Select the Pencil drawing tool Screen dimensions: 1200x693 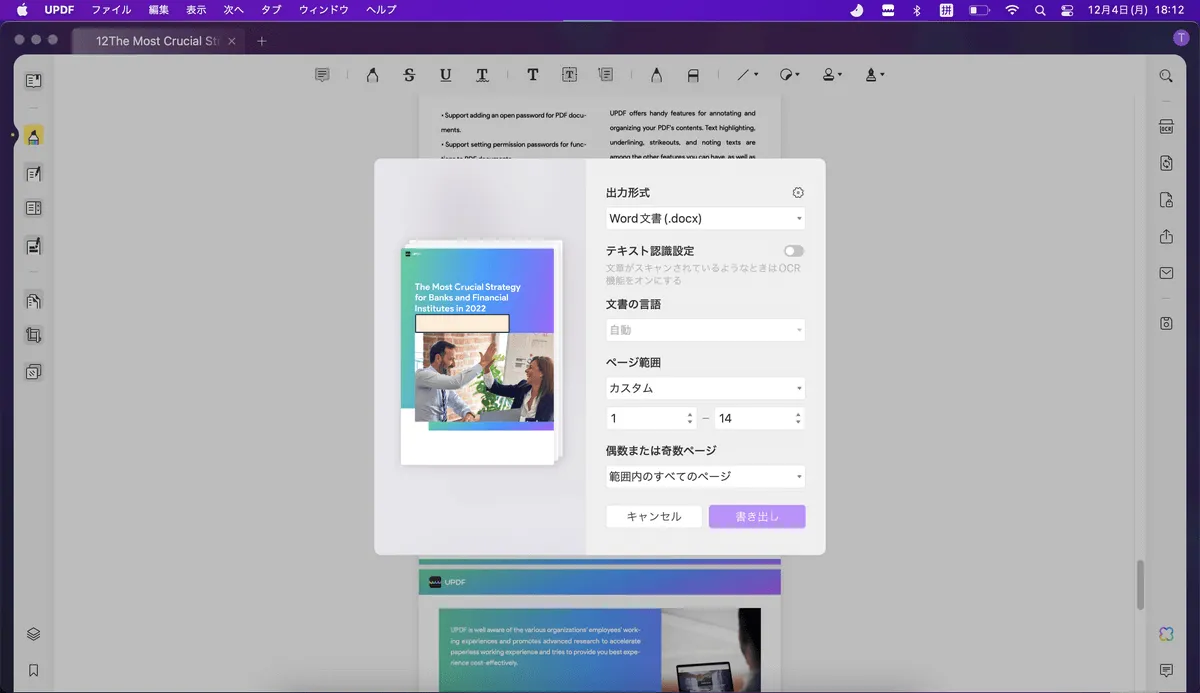(656, 75)
